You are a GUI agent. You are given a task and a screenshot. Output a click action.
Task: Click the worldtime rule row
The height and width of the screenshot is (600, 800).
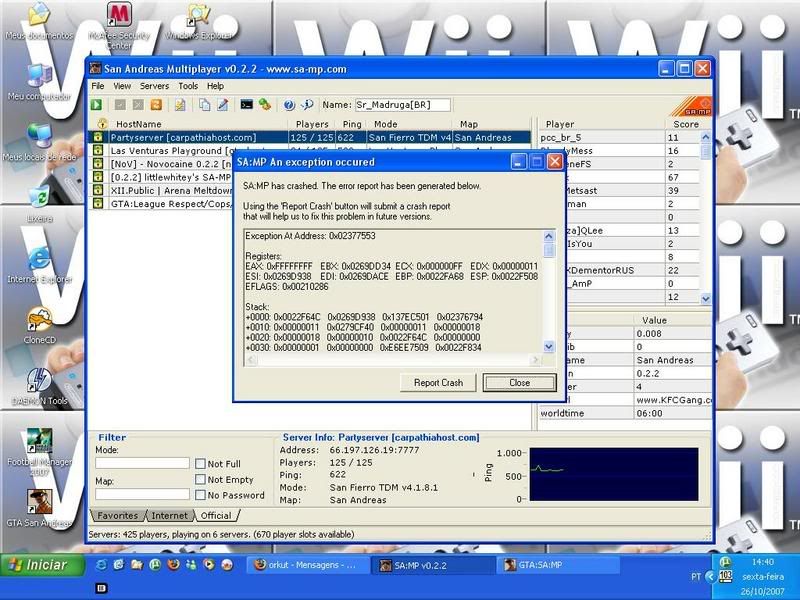pyautogui.click(x=625, y=413)
